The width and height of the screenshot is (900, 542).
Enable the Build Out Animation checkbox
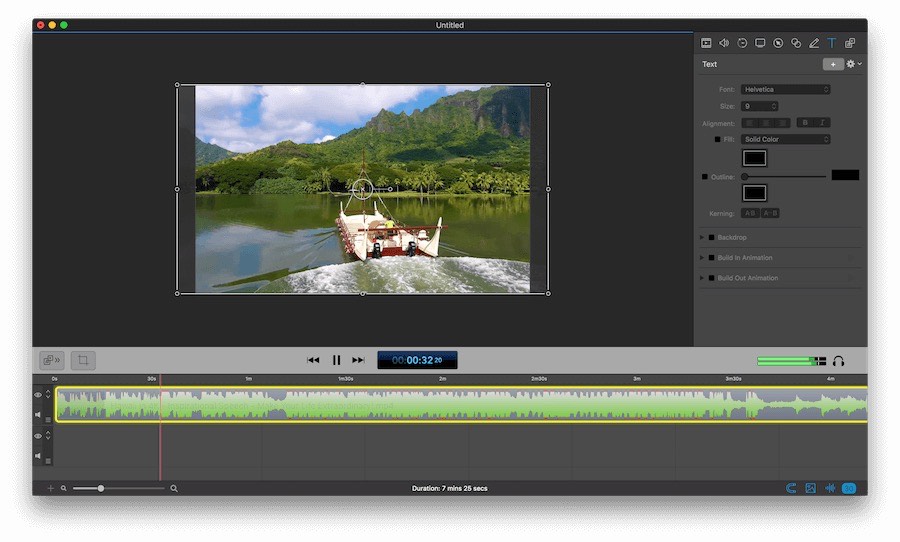click(712, 278)
